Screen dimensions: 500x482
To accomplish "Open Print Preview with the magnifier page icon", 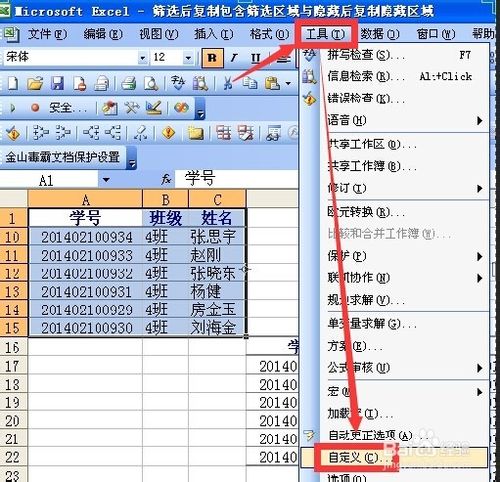I will point(151,83).
